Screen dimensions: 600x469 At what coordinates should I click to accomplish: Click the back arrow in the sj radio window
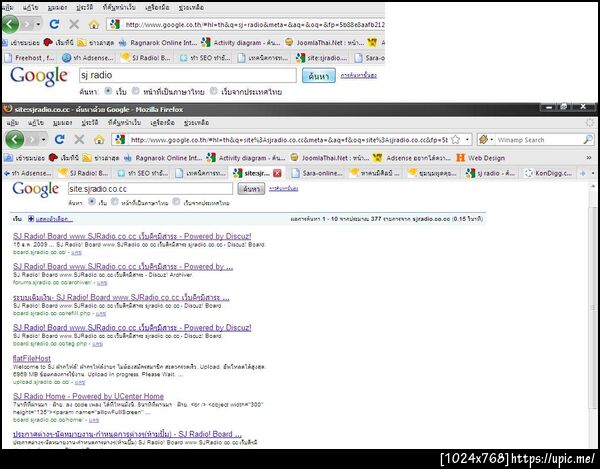pos(10,24)
